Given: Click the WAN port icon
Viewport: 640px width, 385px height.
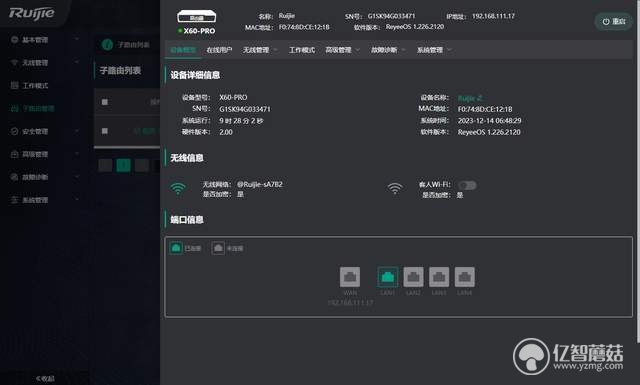Looking at the screenshot, I should (350, 277).
